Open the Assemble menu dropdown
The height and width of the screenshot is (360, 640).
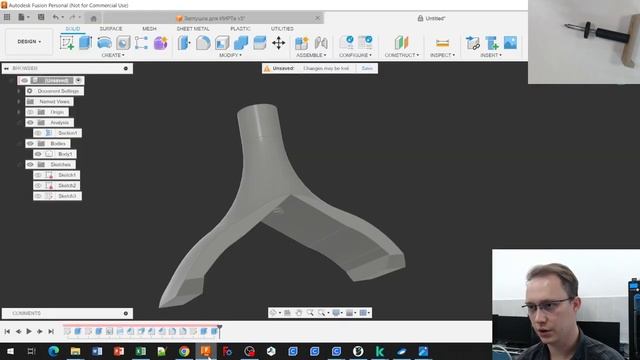pyautogui.click(x=311, y=55)
